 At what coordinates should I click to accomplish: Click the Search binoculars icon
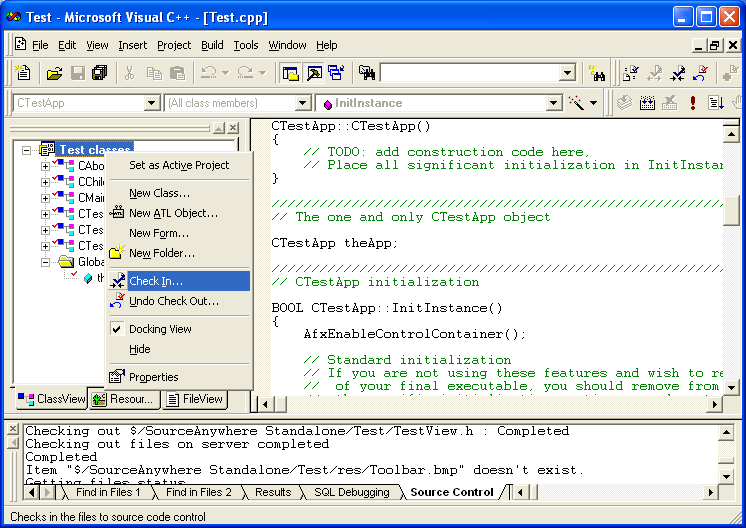pyautogui.click(x=597, y=73)
